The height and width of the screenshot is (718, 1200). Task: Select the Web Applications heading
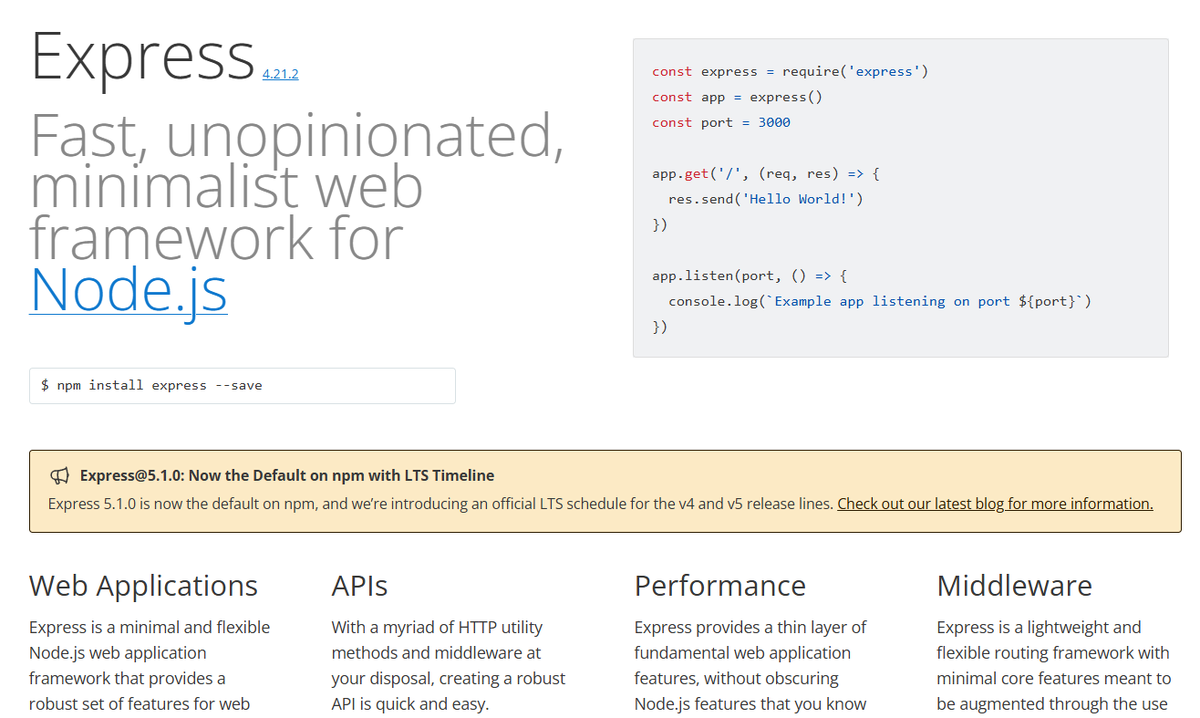[143, 586]
